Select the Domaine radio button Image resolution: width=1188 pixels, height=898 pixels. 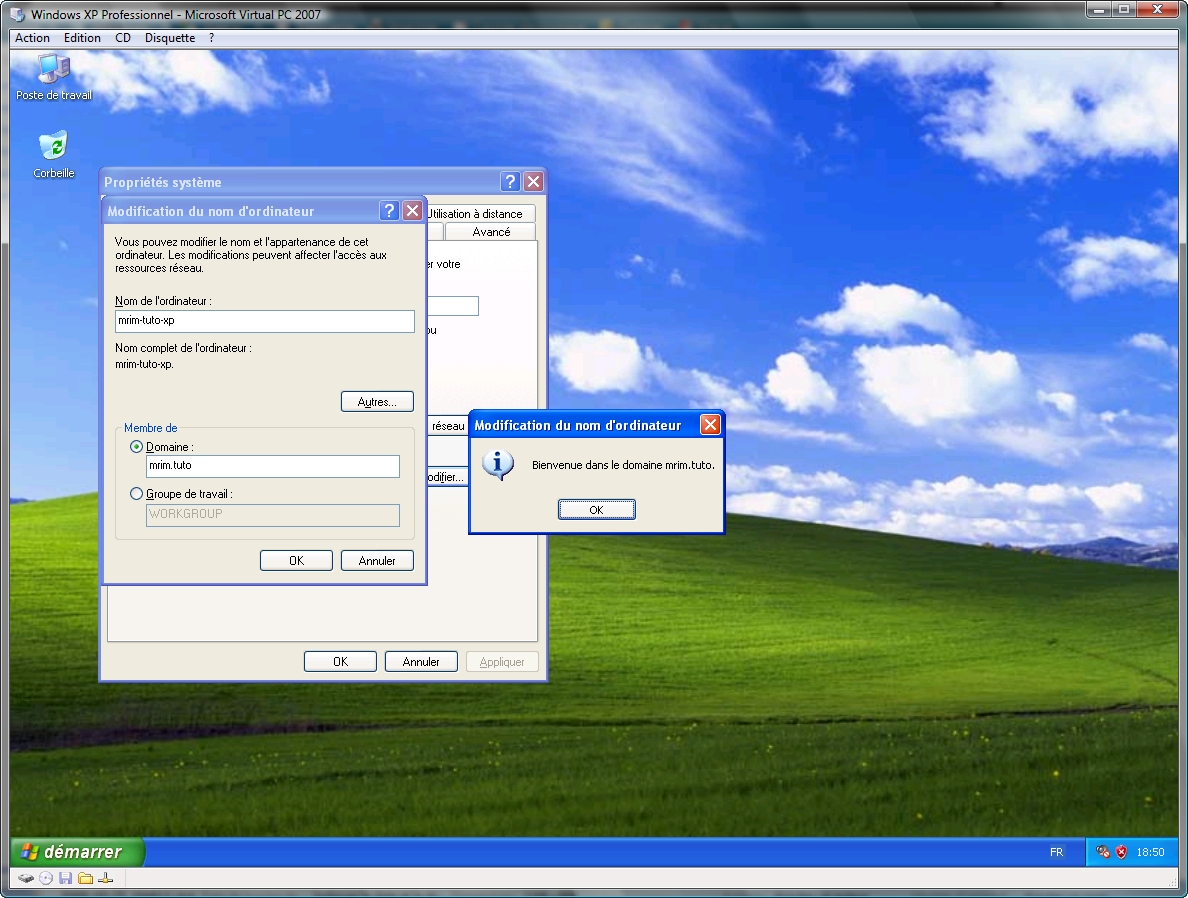point(136,446)
